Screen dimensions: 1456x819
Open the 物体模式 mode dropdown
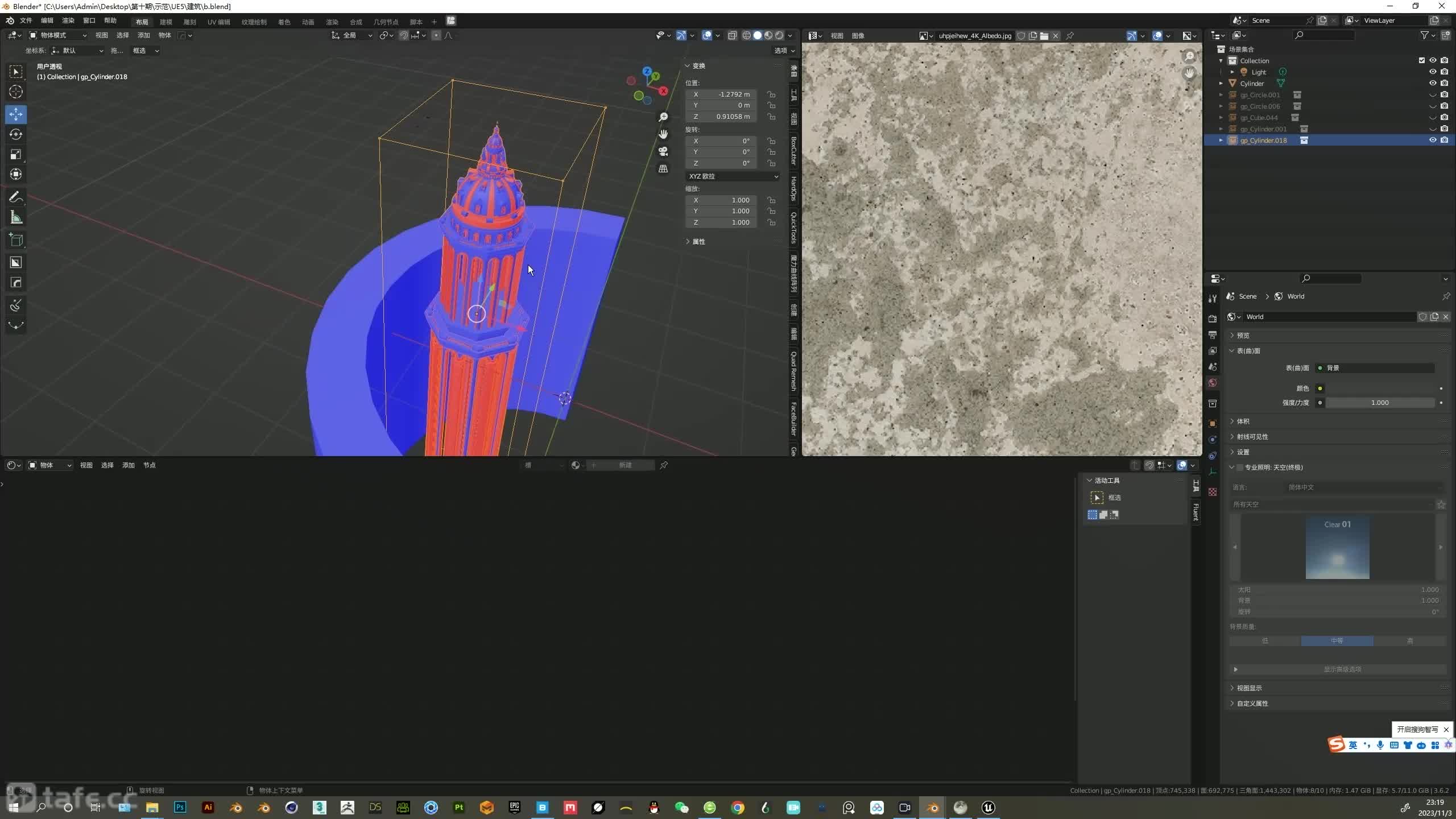pos(57,35)
